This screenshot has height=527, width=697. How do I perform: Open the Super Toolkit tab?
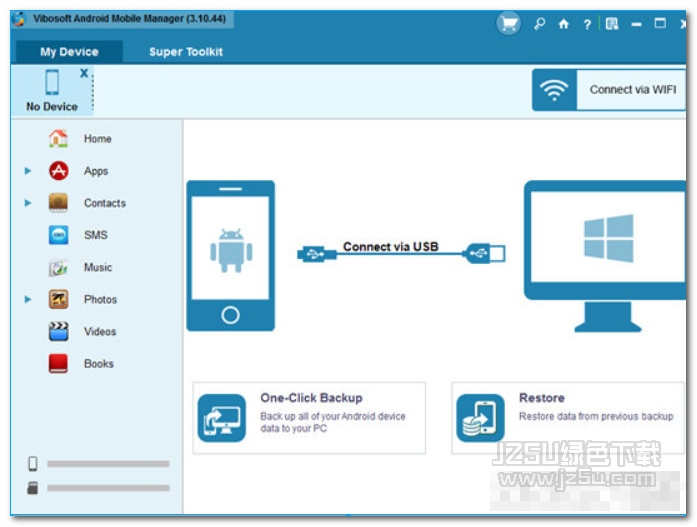(x=186, y=52)
